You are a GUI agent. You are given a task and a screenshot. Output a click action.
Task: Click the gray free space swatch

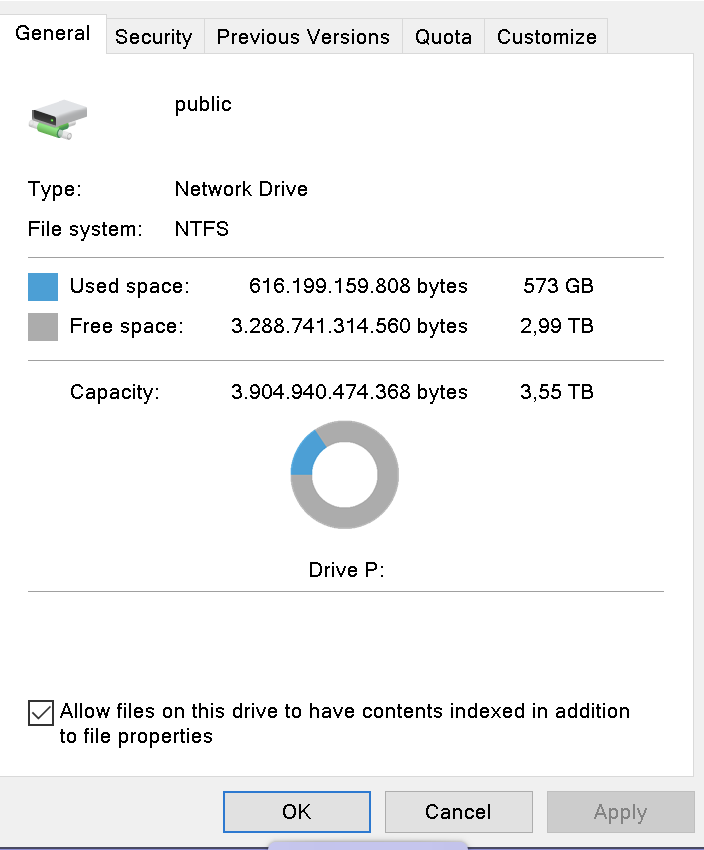43,327
